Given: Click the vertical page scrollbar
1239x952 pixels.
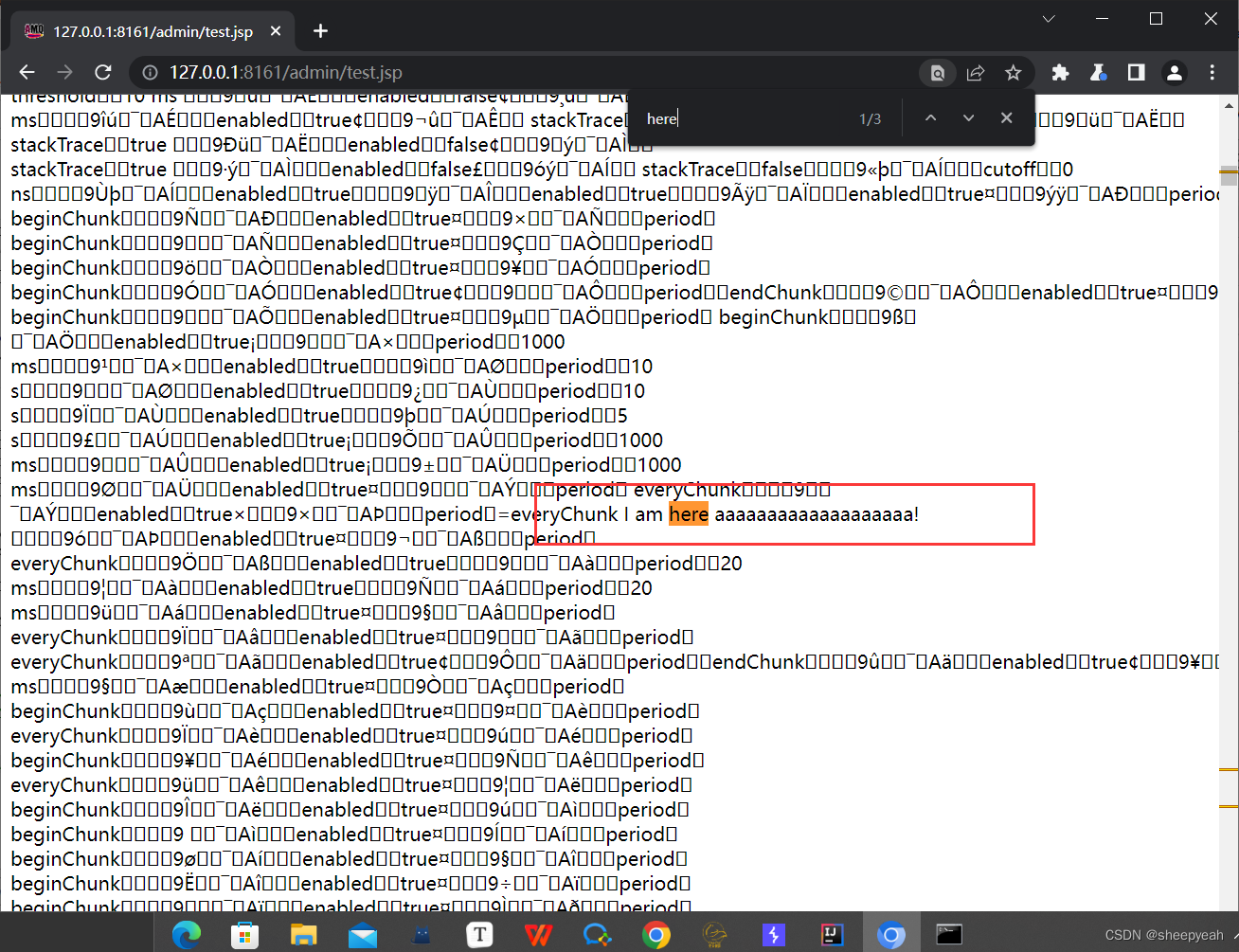Looking at the screenshot, I should [x=1230, y=175].
